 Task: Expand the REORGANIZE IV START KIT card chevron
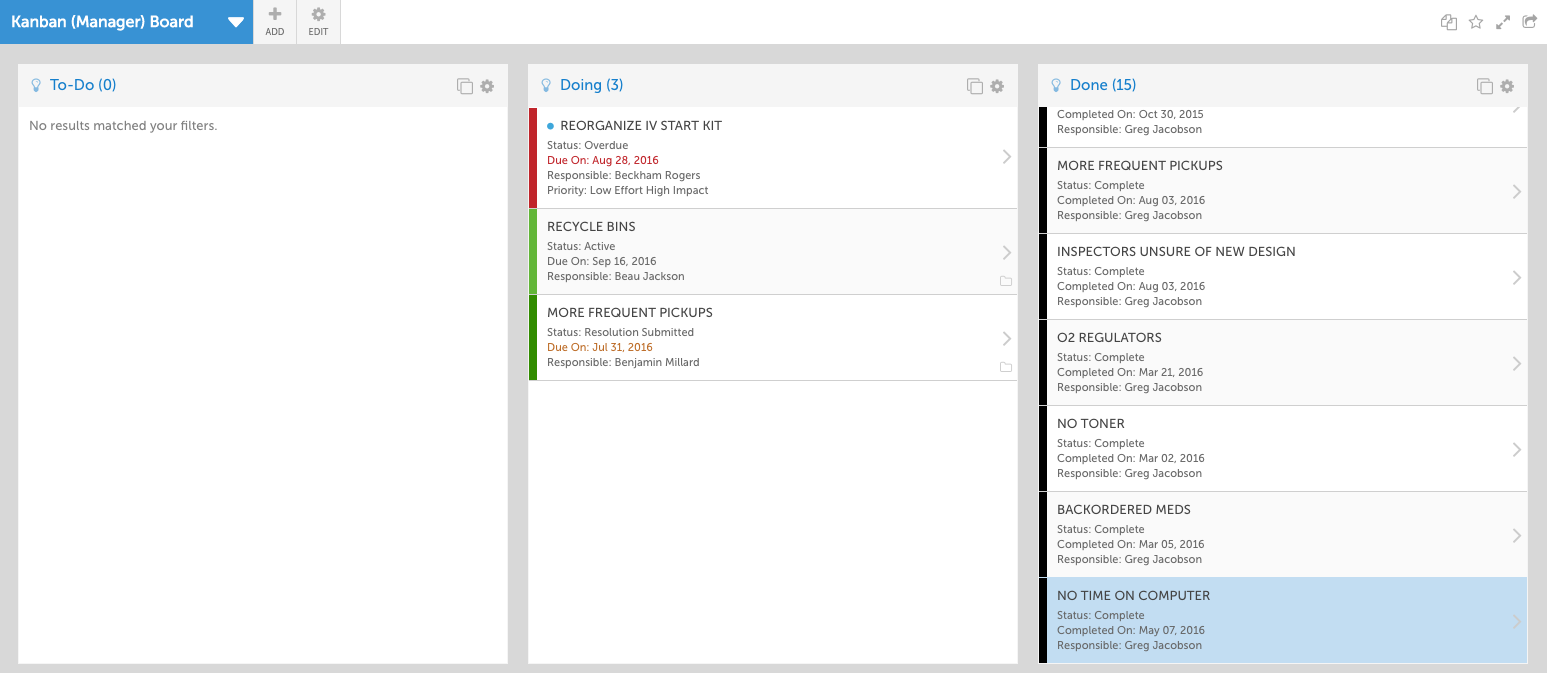(1007, 155)
